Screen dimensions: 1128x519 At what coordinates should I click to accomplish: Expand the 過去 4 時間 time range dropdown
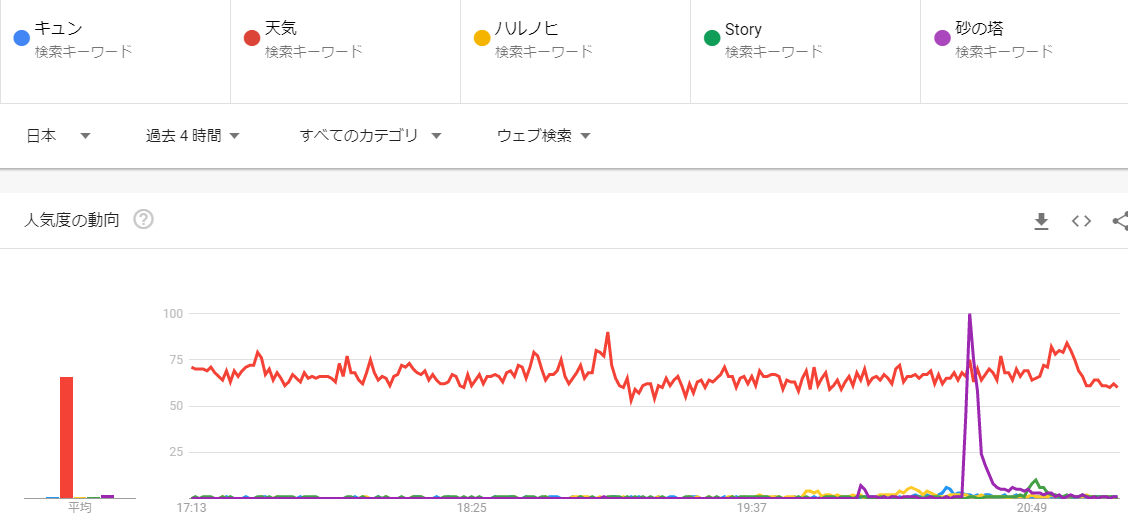192,136
